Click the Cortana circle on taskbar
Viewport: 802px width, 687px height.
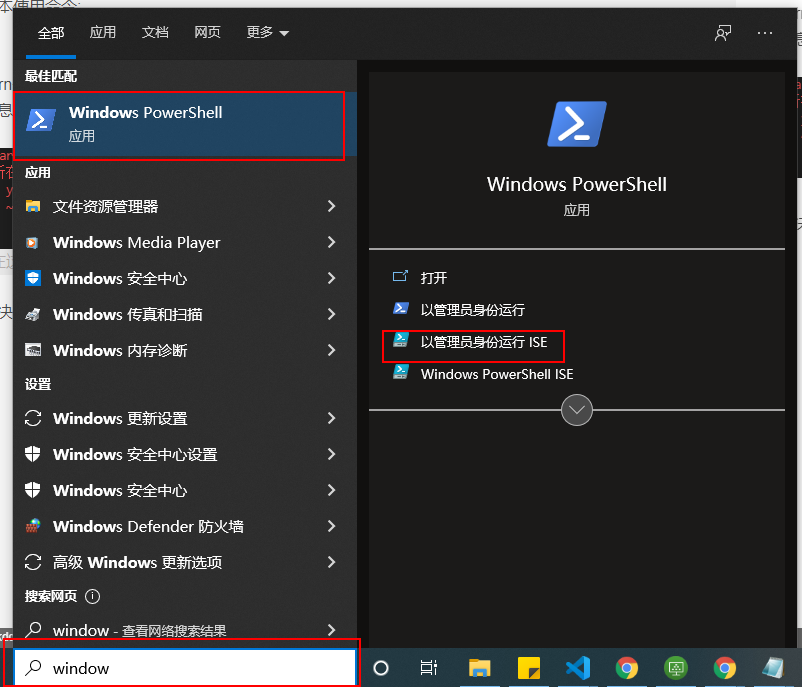pos(381,668)
